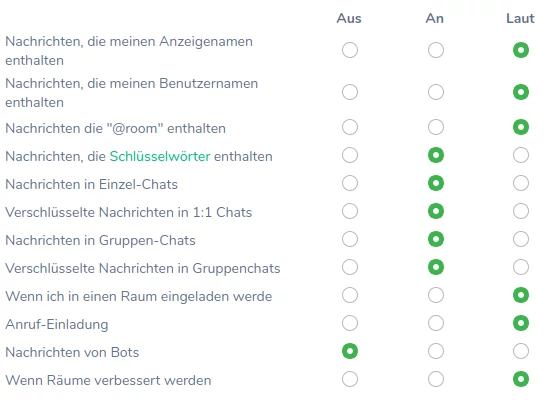Turn off Nachrichten in Gruppen-Chats

click(x=350, y=239)
